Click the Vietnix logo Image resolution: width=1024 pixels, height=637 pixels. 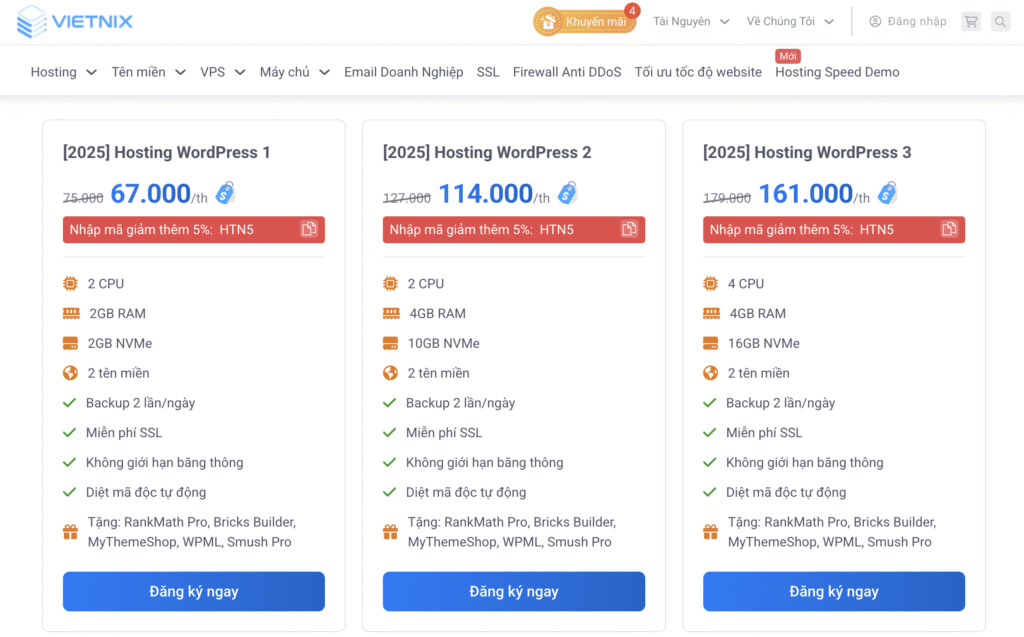tap(75, 21)
